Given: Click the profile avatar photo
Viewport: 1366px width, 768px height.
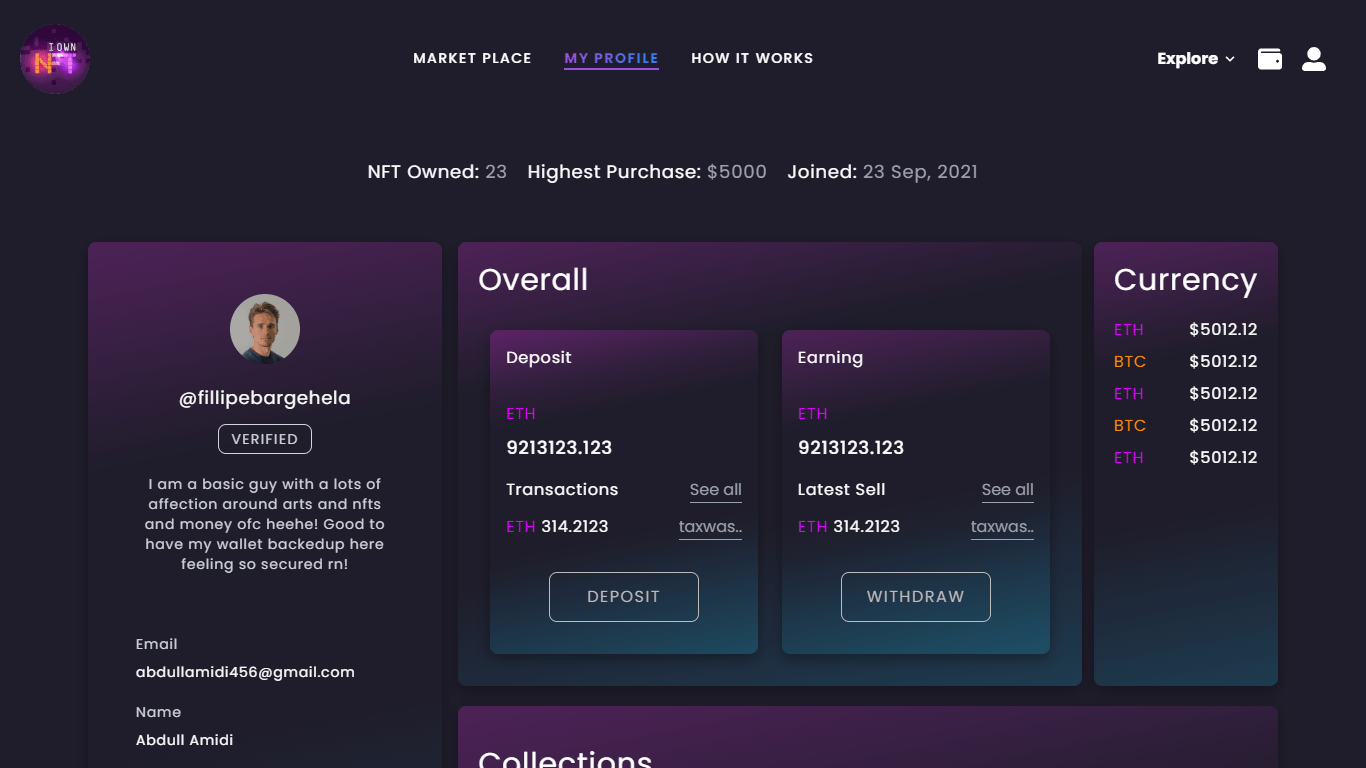Looking at the screenshot, I should pyautogui.click(x=264, y=328).
